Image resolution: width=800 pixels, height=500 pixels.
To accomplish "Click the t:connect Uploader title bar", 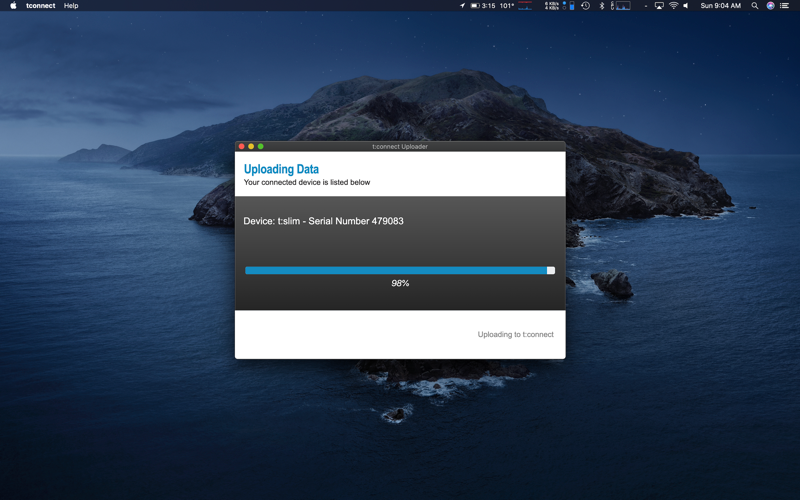I will coord(400,146).
